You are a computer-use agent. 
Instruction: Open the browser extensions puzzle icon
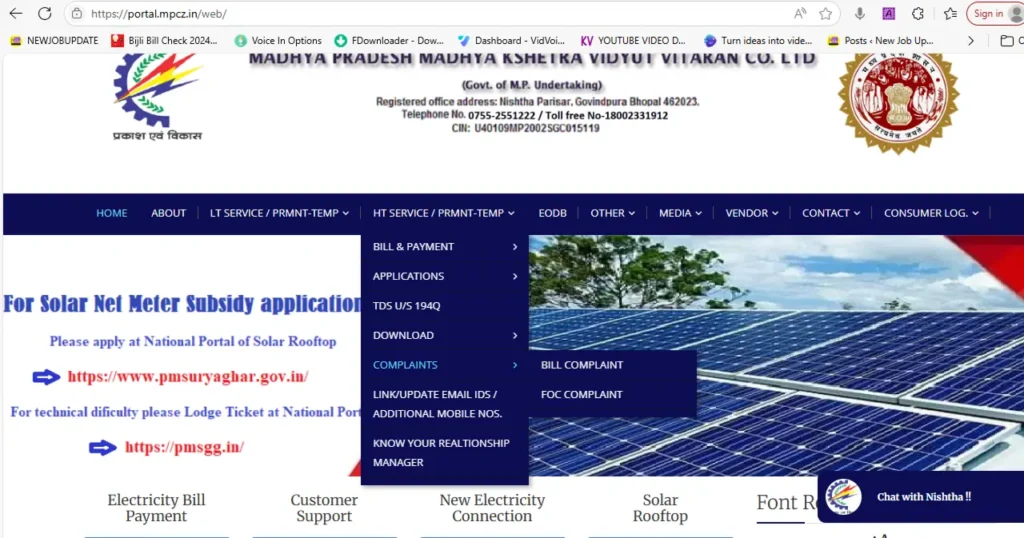[x=918, y=13]
